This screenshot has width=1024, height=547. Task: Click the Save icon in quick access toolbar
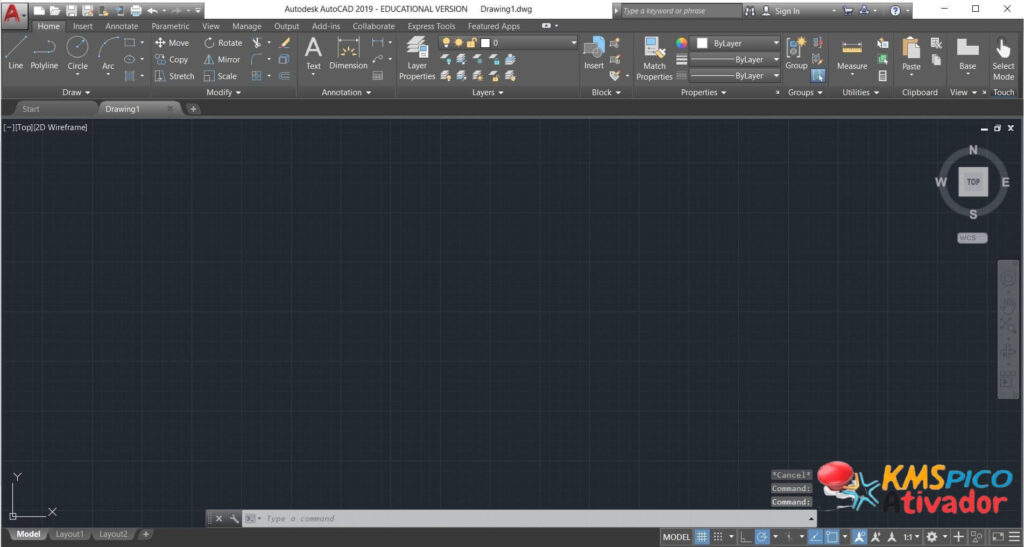point(72,10)
